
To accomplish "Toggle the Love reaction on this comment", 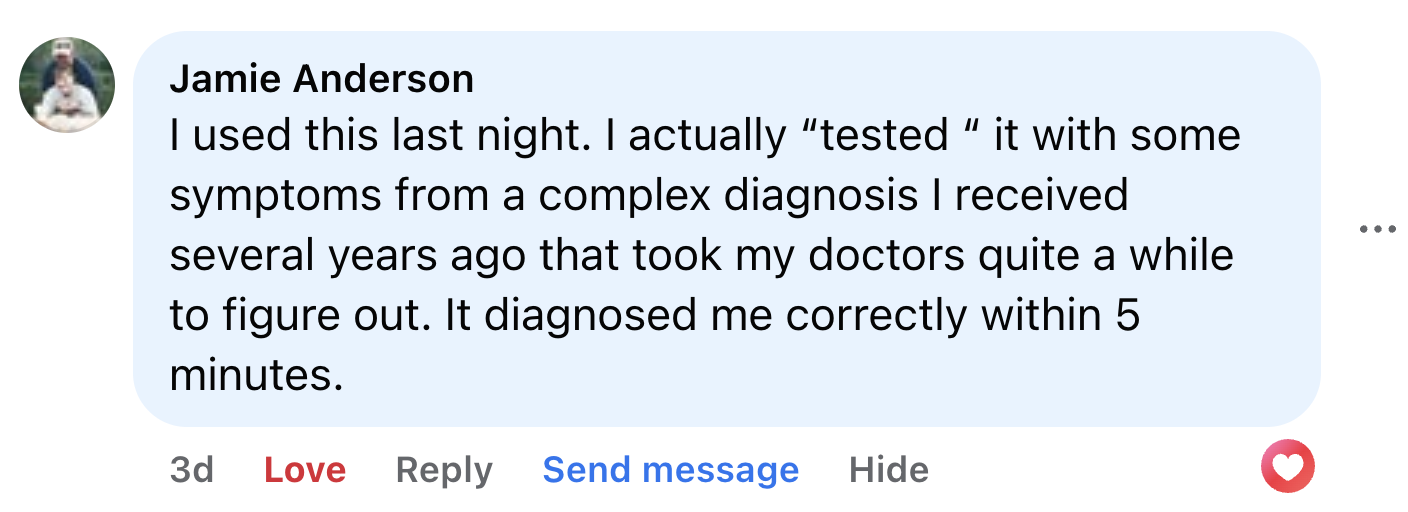I will click(305, 470).
